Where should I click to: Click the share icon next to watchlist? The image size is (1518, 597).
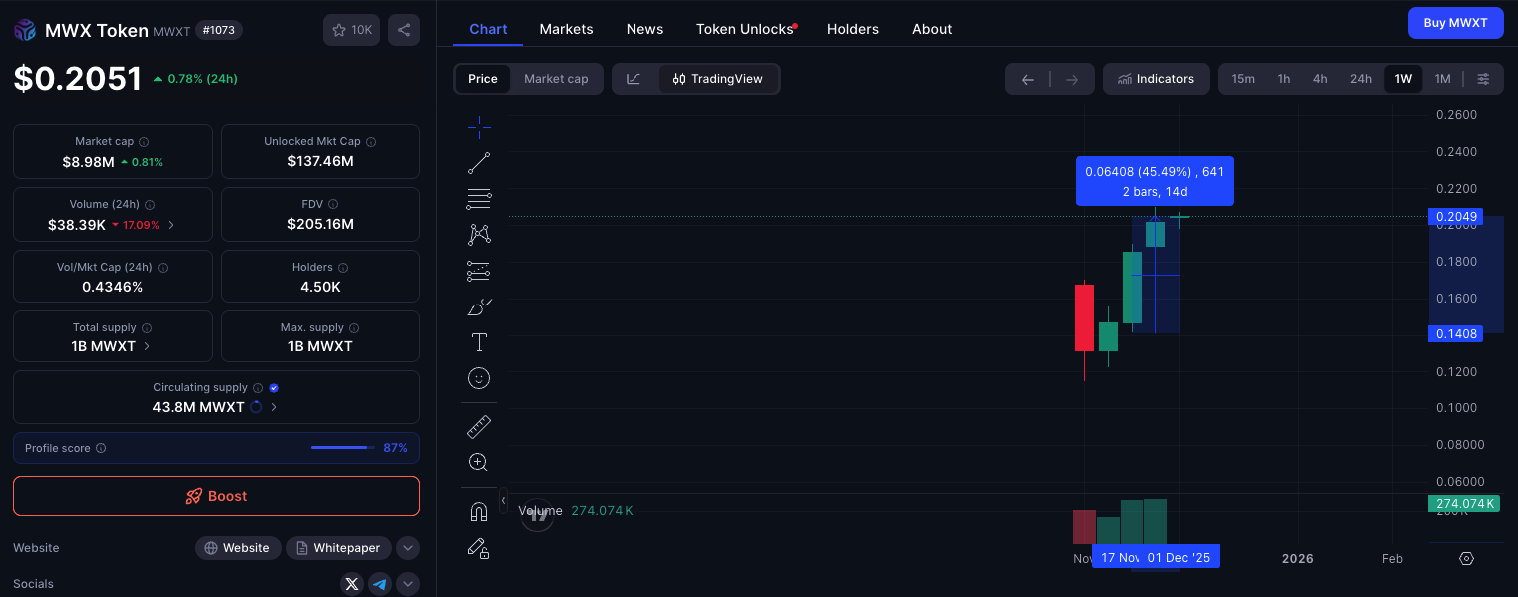click(x=404, y=30)
